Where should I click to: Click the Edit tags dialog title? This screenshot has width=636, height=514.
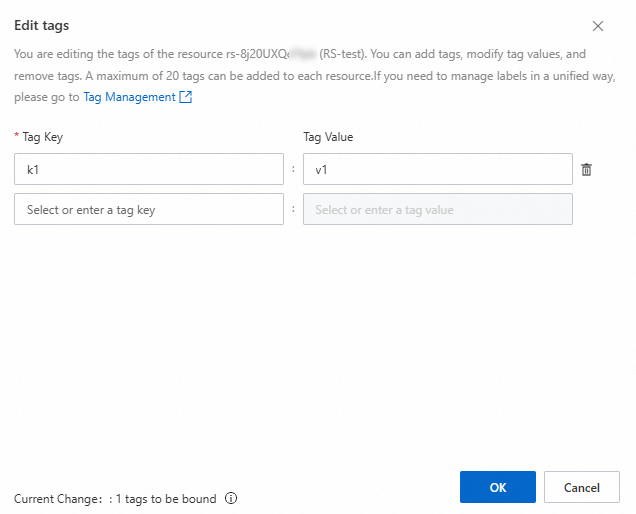tap(42, 25)
